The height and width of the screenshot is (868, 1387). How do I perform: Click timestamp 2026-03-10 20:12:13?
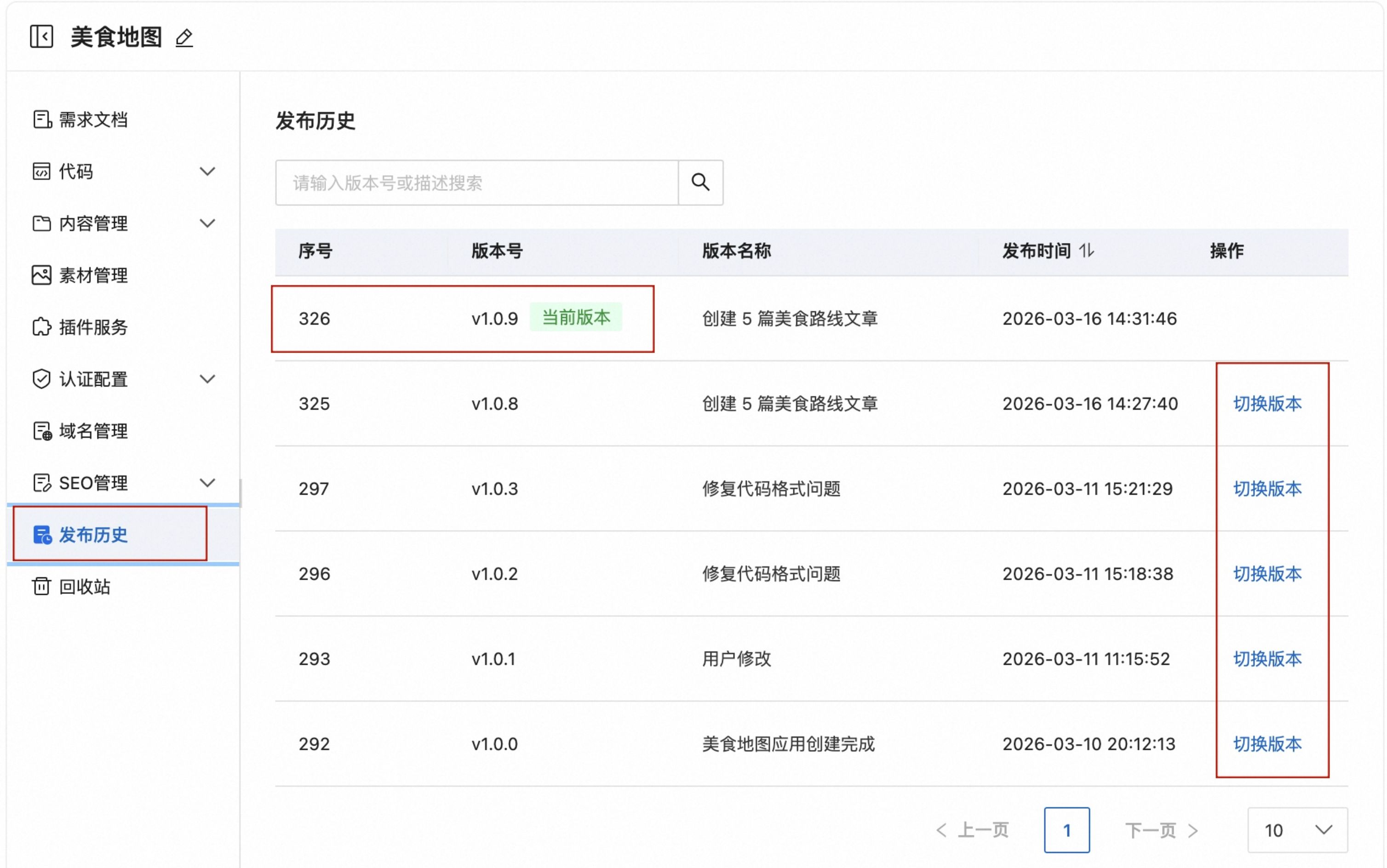tap(1089, 743)
